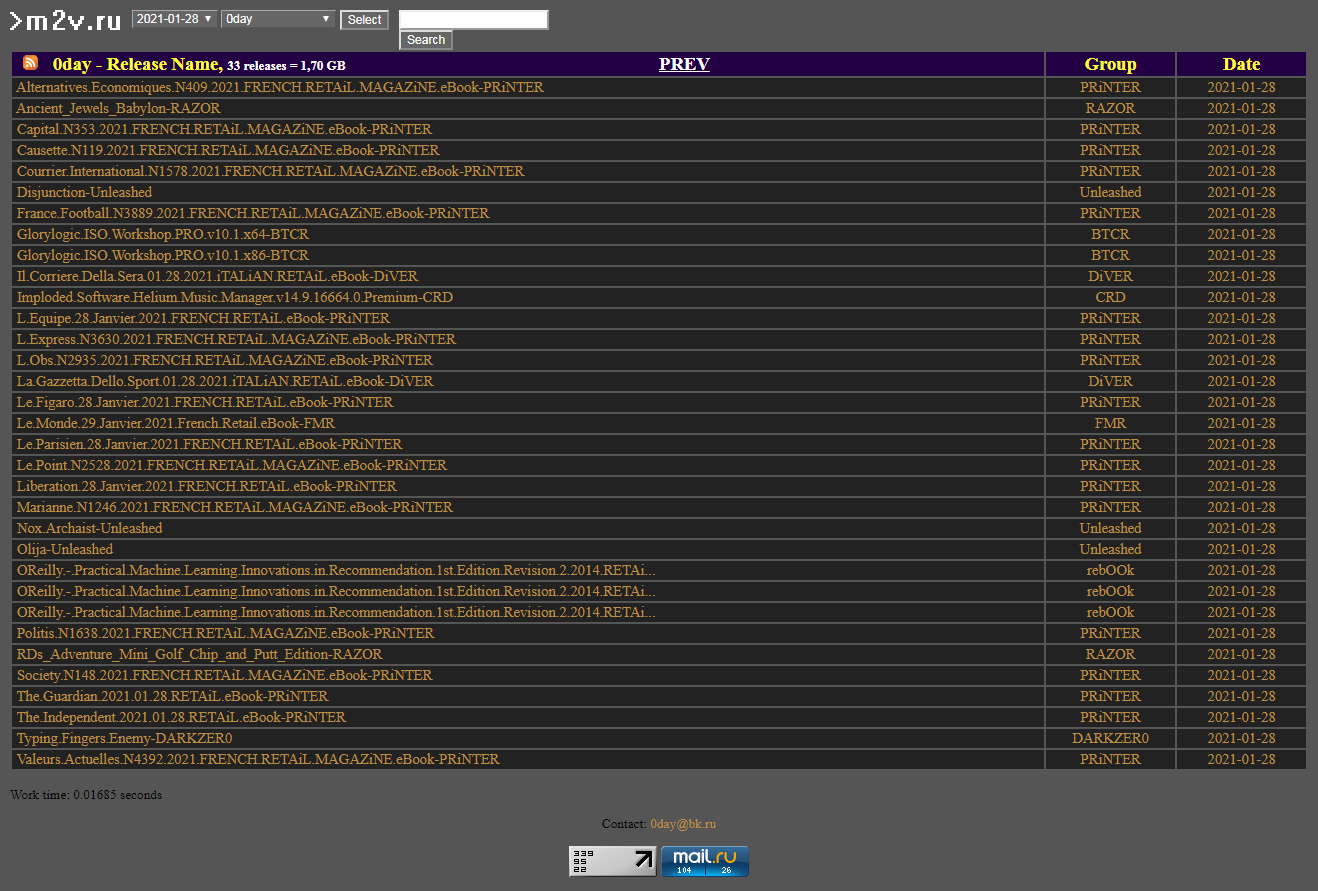Open the Ancient_Jewels_Babylon-RAZOR release
The image size is (1318, 891).
118,108
